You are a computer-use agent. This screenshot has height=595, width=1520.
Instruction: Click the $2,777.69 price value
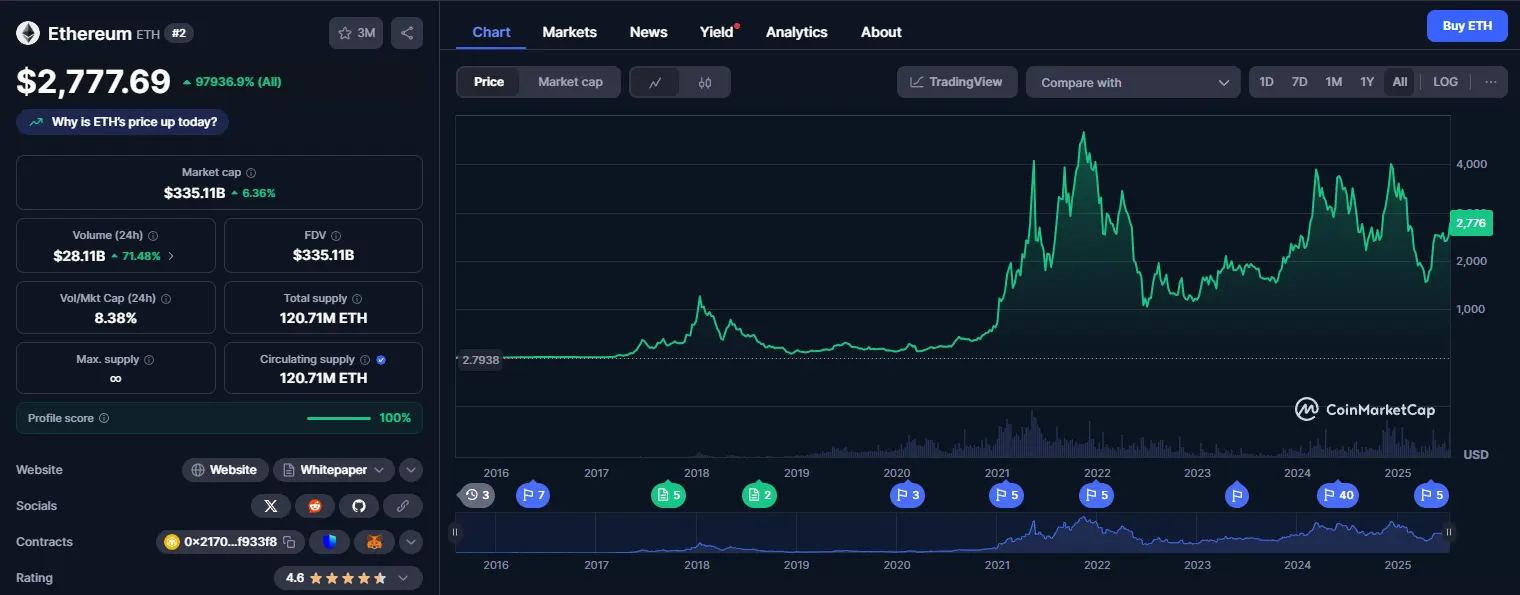pyautogui.click(x=93, y=81)
